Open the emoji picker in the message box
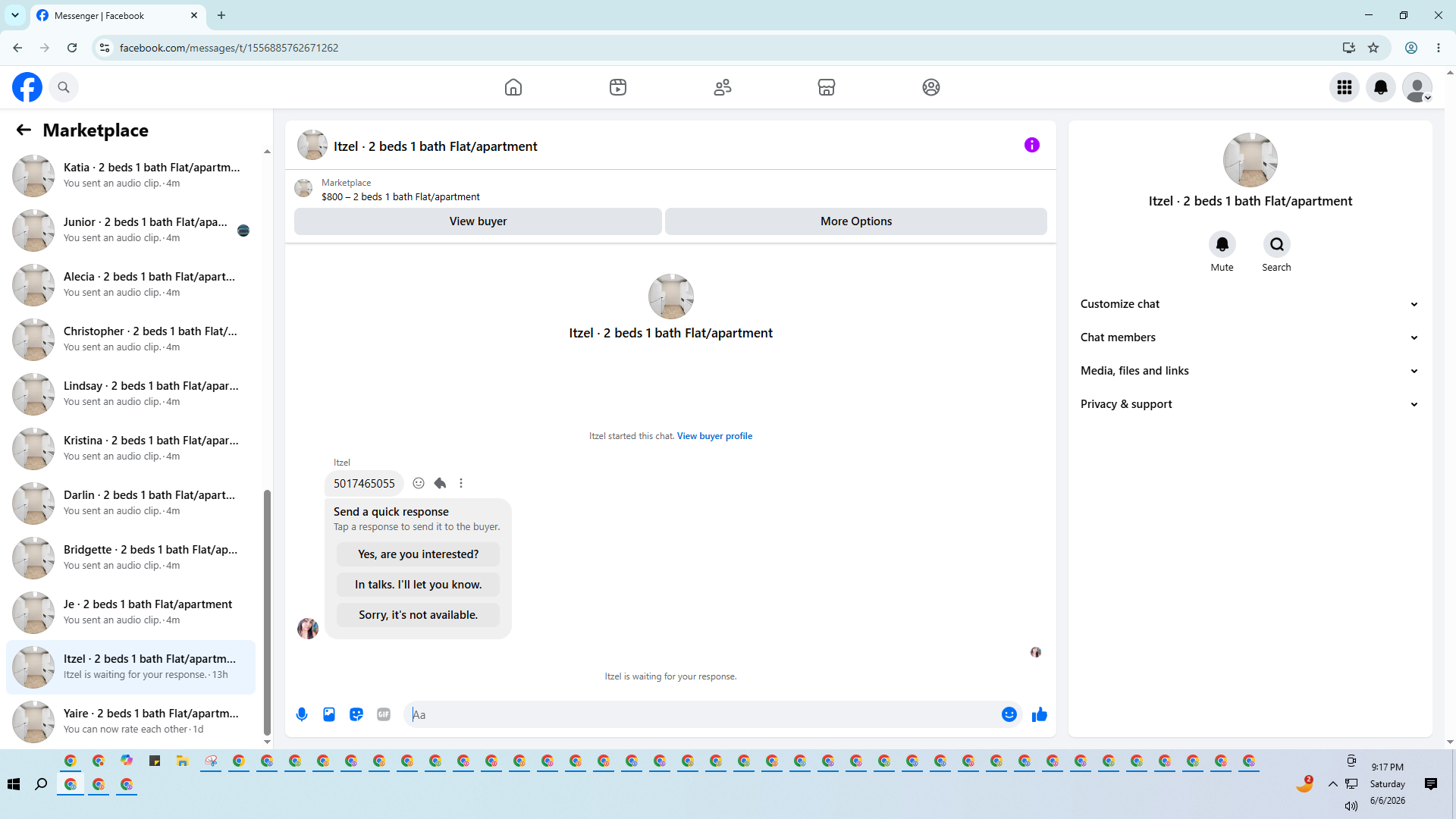 coord(1009,714)
